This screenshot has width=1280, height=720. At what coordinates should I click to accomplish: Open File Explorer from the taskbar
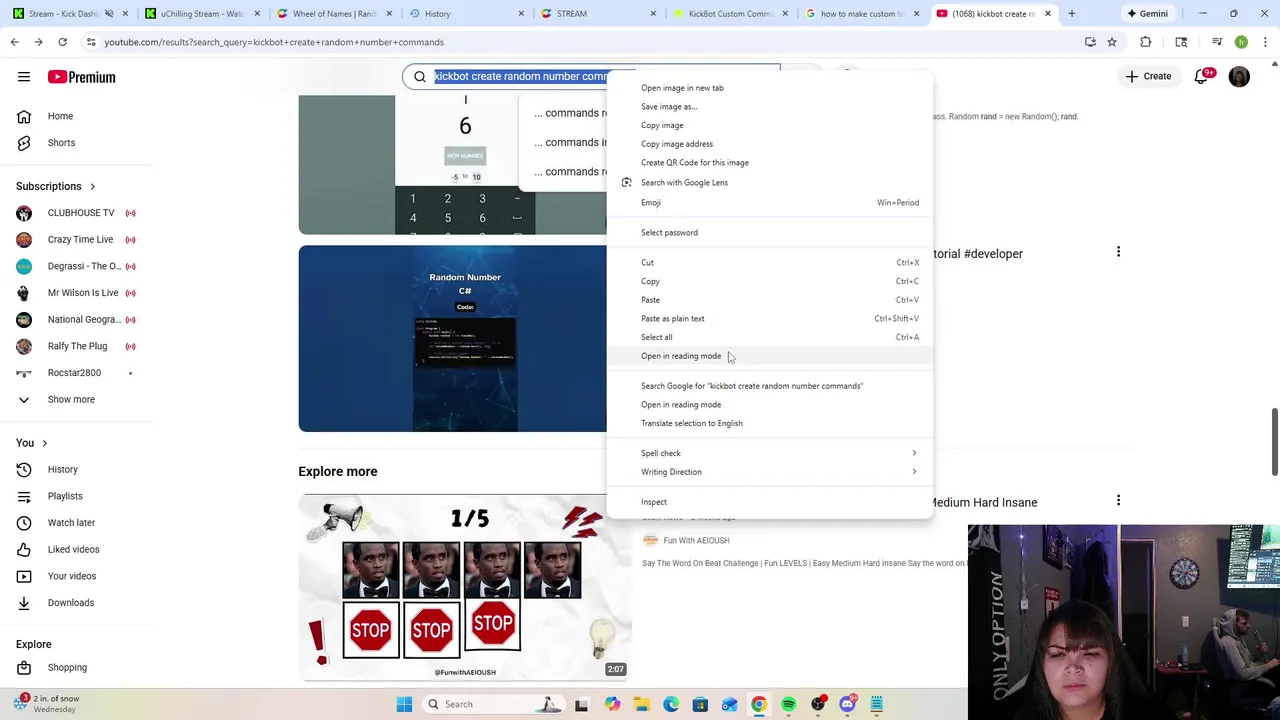tap(641, 704)
